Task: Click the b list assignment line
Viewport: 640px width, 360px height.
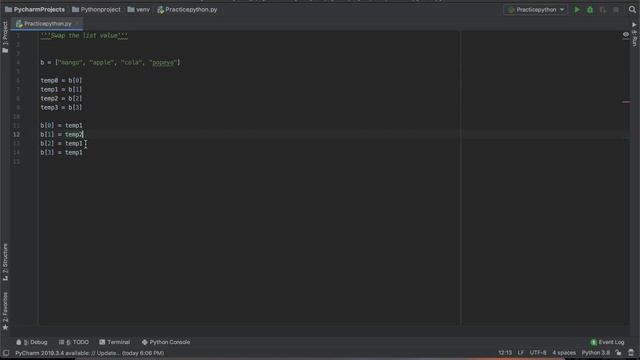Action: (110, 62)
